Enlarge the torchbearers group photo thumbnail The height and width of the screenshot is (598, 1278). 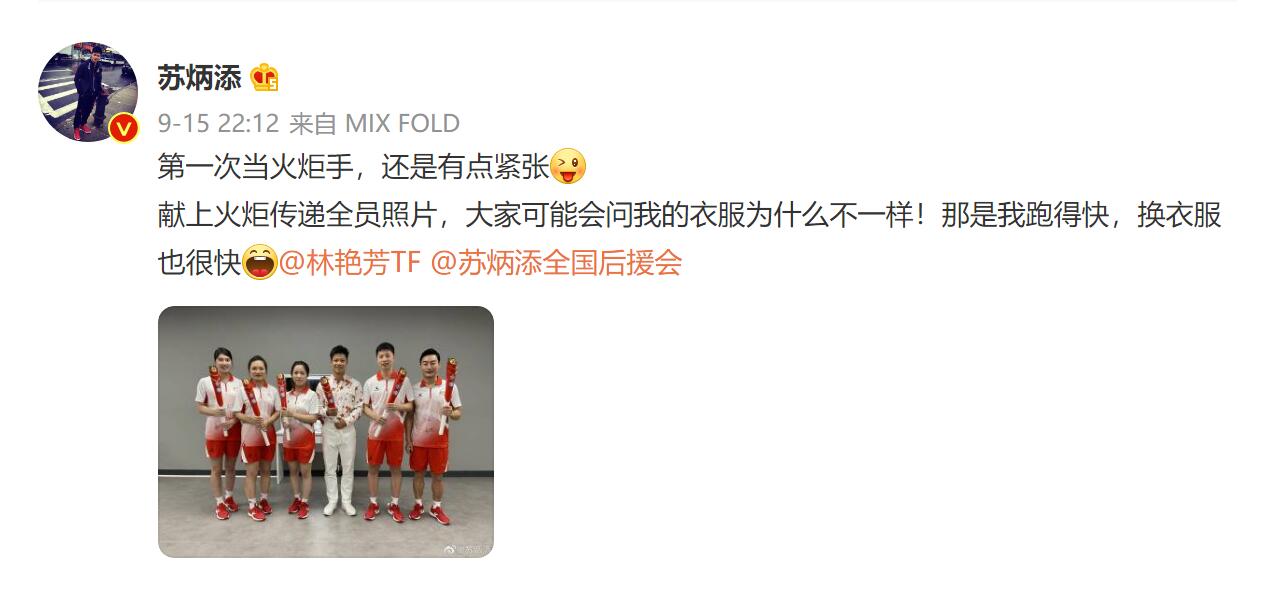pyautogui.click(x=326, y=432)
